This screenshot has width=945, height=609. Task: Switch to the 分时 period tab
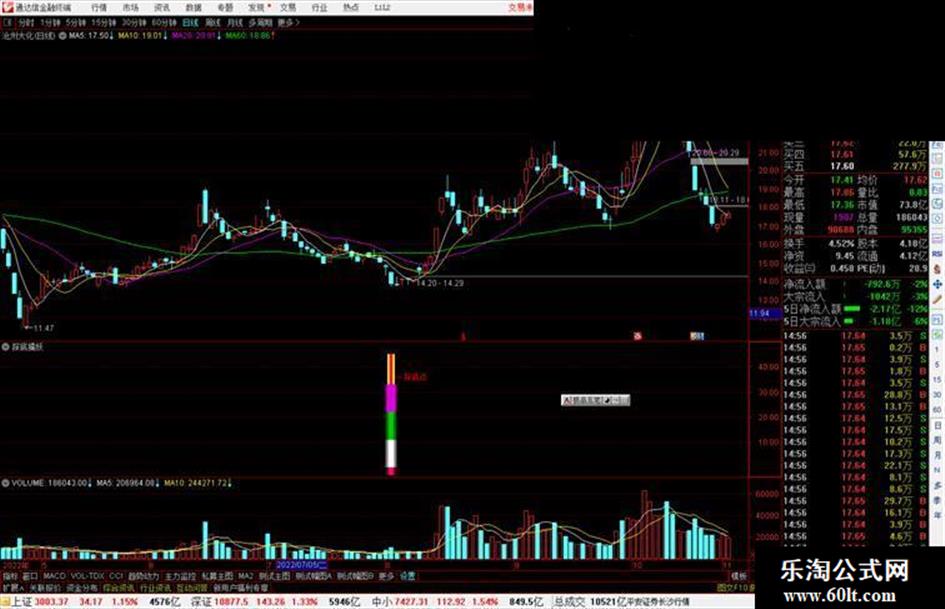pyautogui.click(x=26, y=23)
